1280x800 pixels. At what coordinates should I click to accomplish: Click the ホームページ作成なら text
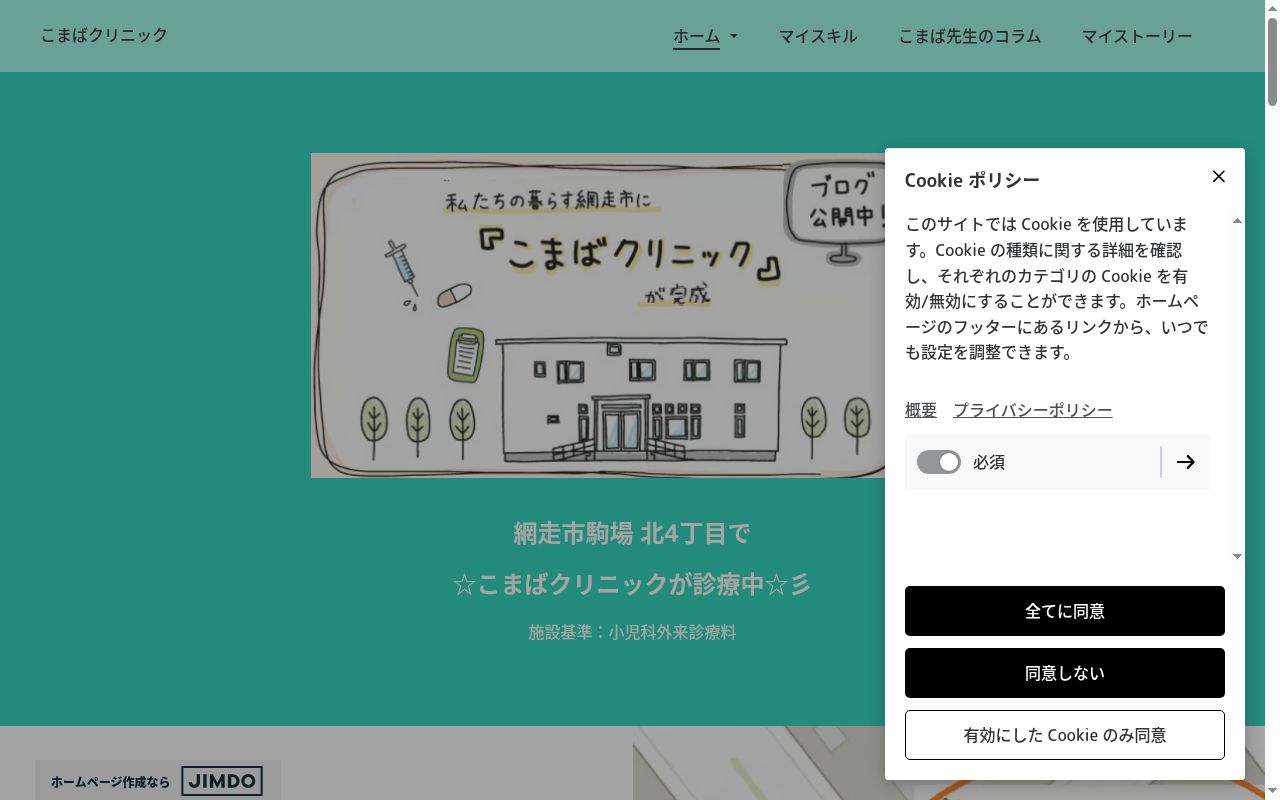tap(111, 782)
